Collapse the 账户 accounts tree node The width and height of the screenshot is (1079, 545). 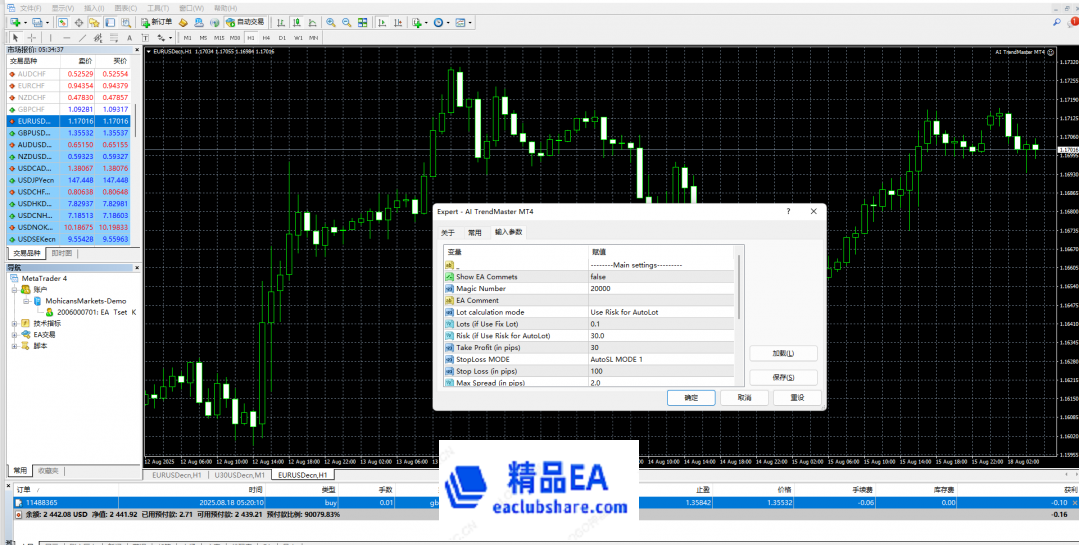click(x=13, y=289)
